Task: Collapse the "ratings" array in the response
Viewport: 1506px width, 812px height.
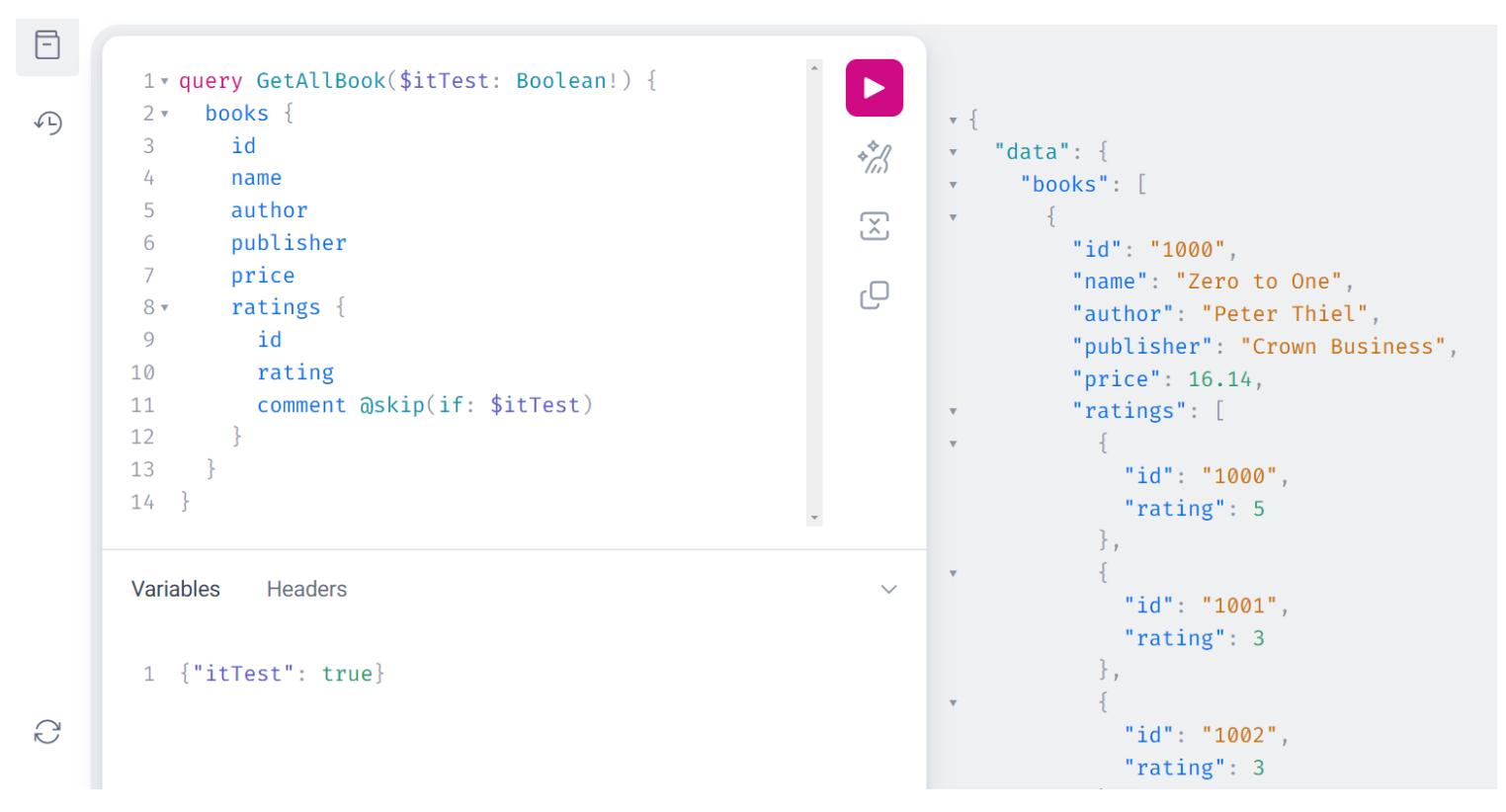Action: [954, 411]
